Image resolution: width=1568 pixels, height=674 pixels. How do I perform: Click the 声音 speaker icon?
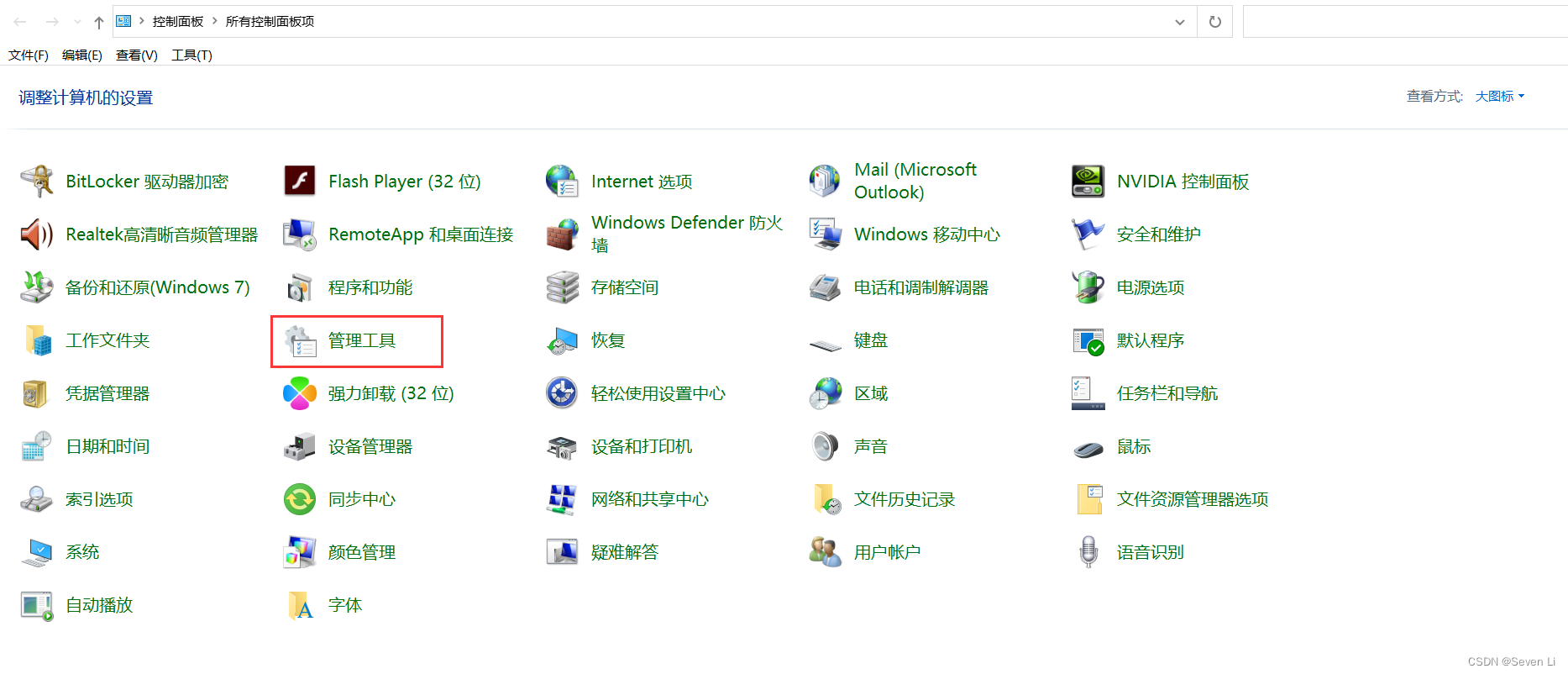[x=826, y=445]
